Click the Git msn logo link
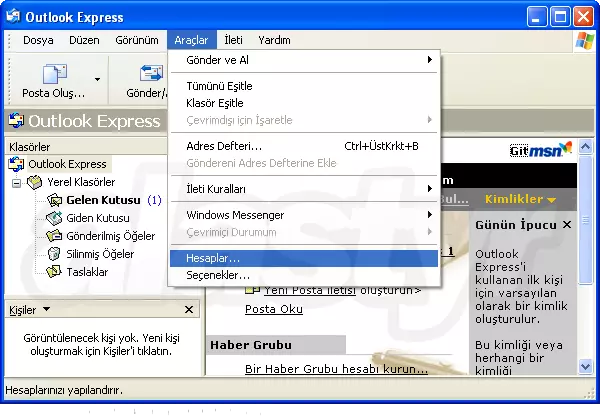 point(541,150)
